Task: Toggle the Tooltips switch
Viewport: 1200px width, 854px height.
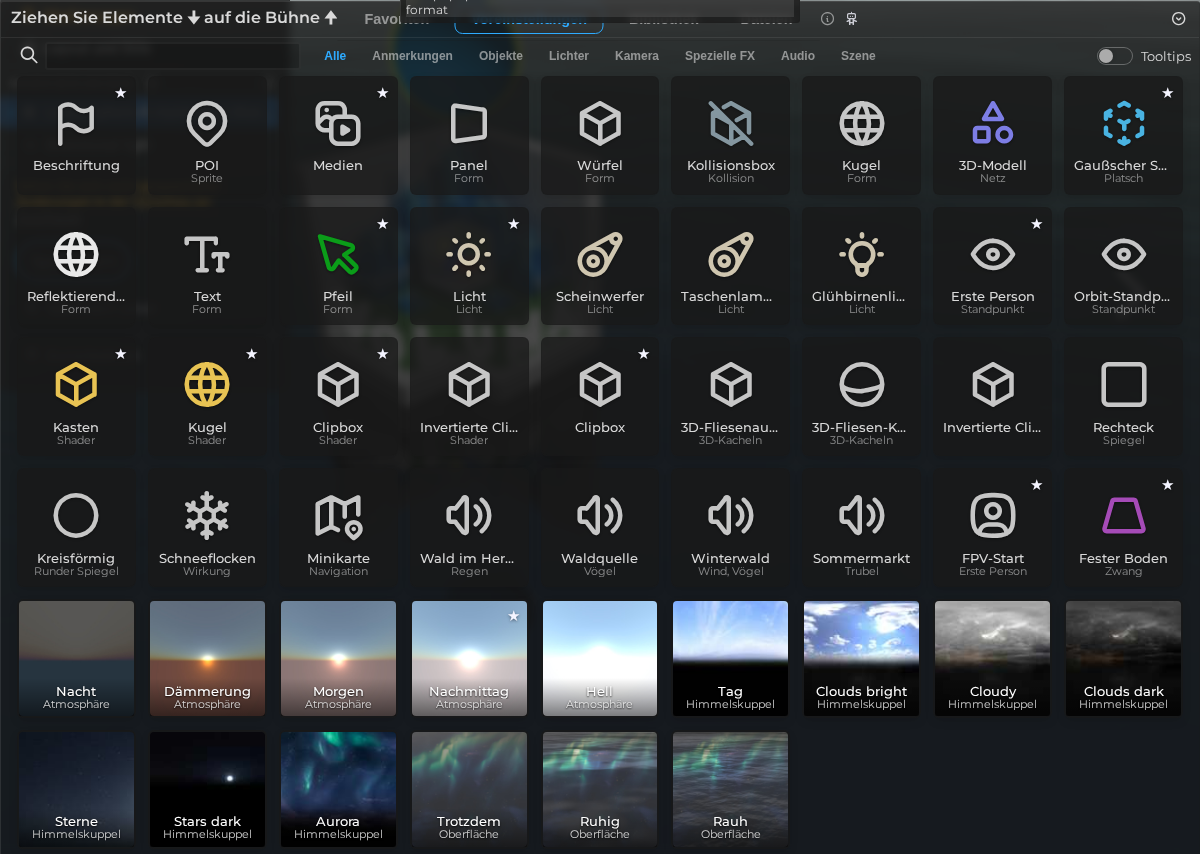Action: (1114, 56)
